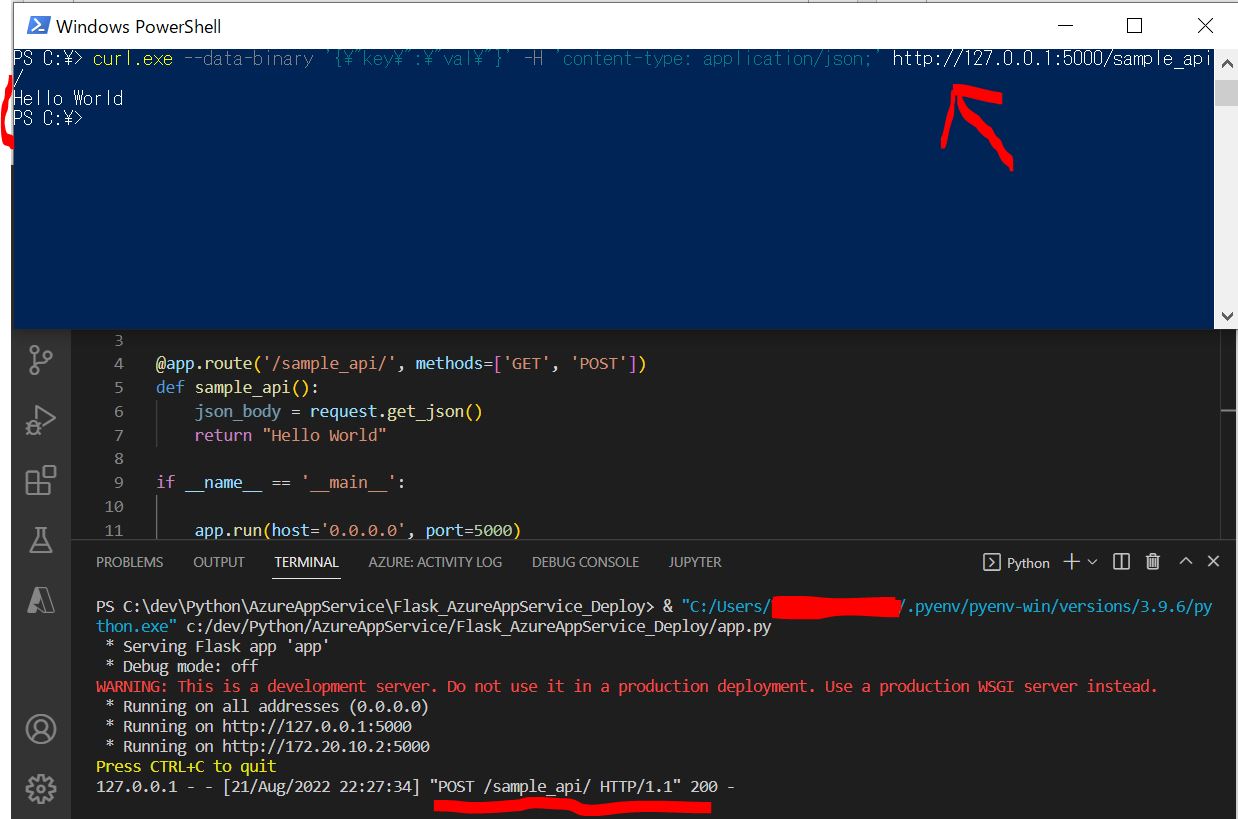The image size is (1238, 819).
Task: Open the Source Control view
Action: [40, 360]
